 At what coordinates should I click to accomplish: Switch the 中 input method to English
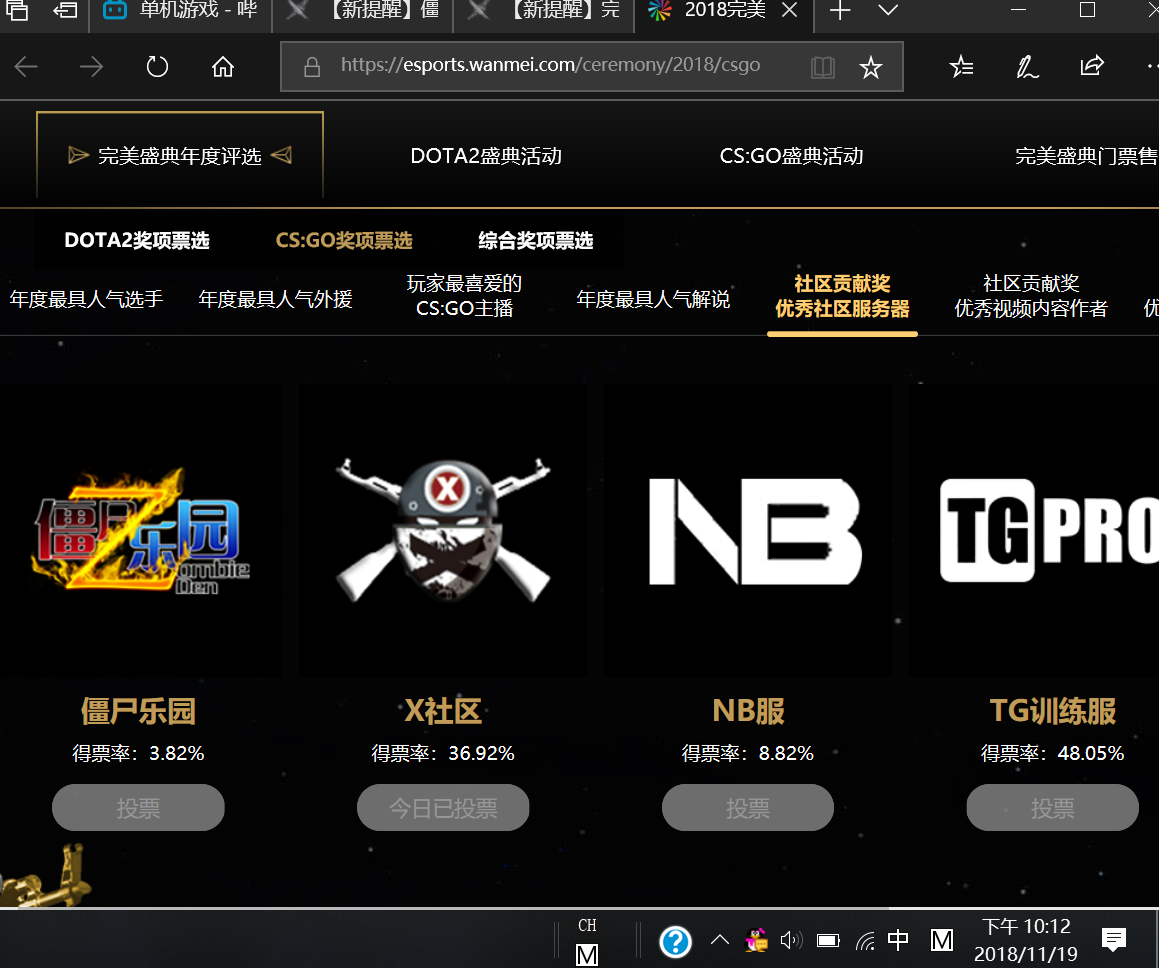click(898, 940)
